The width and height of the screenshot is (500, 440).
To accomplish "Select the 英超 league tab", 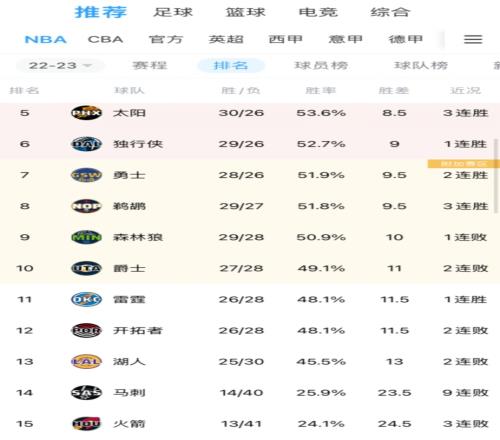I will click(226, 39).
